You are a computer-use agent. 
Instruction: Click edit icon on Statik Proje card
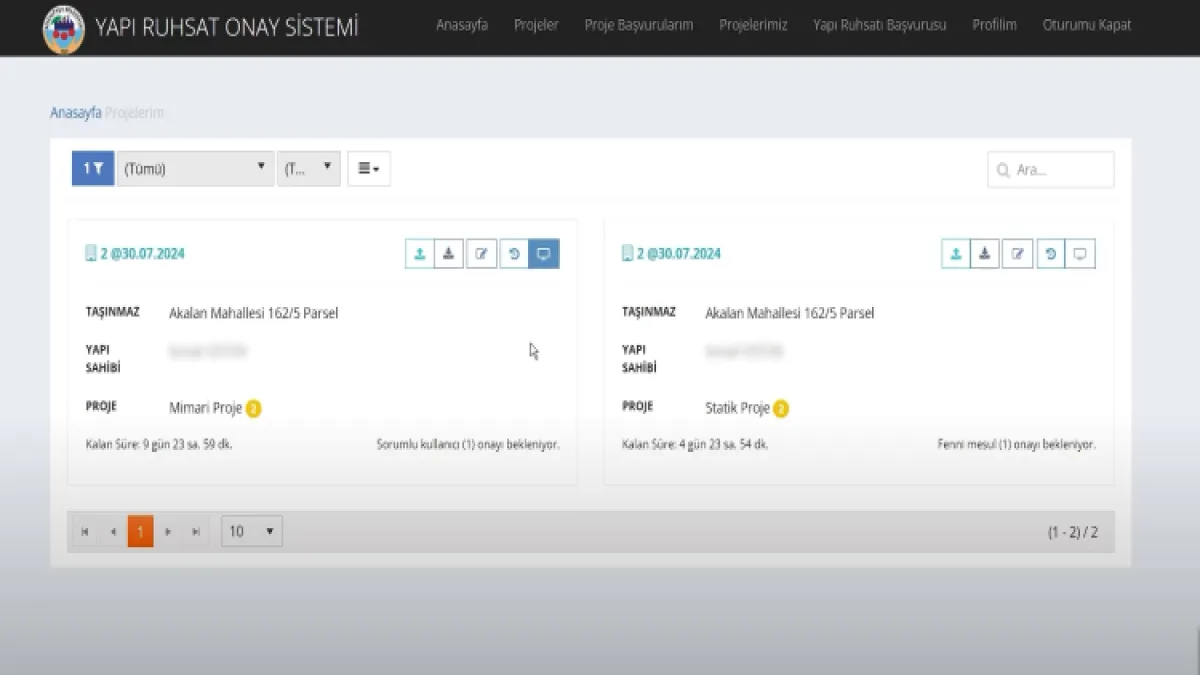pos(1017,254)
